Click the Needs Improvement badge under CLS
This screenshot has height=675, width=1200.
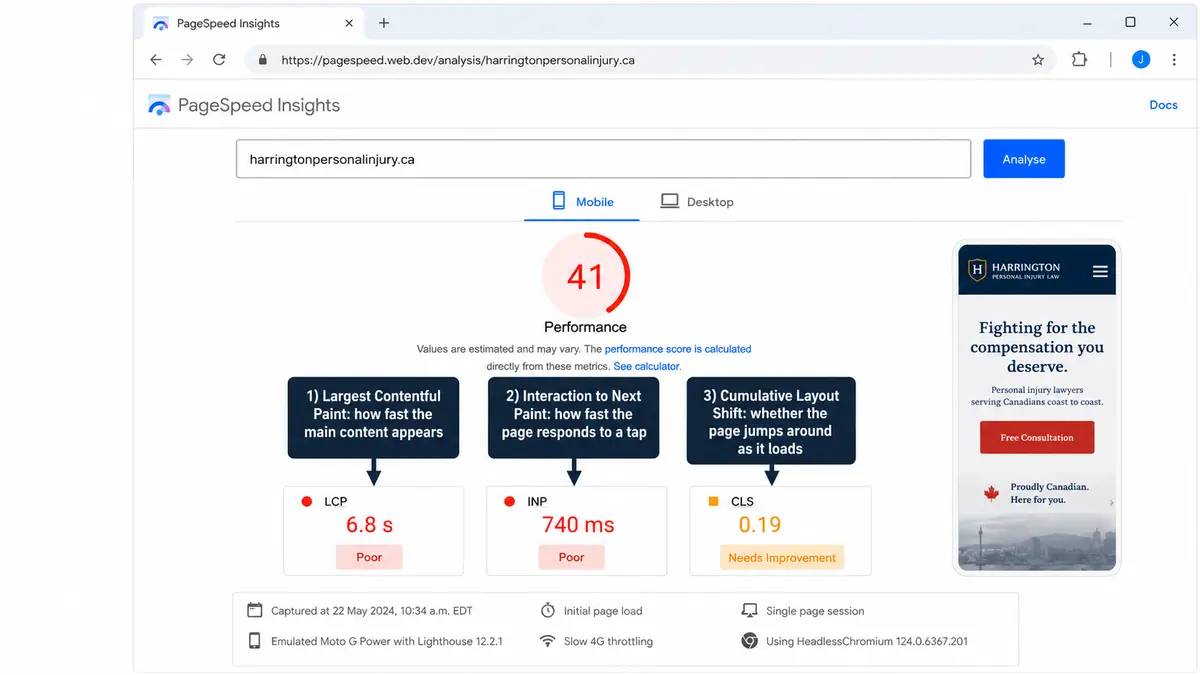782,558
